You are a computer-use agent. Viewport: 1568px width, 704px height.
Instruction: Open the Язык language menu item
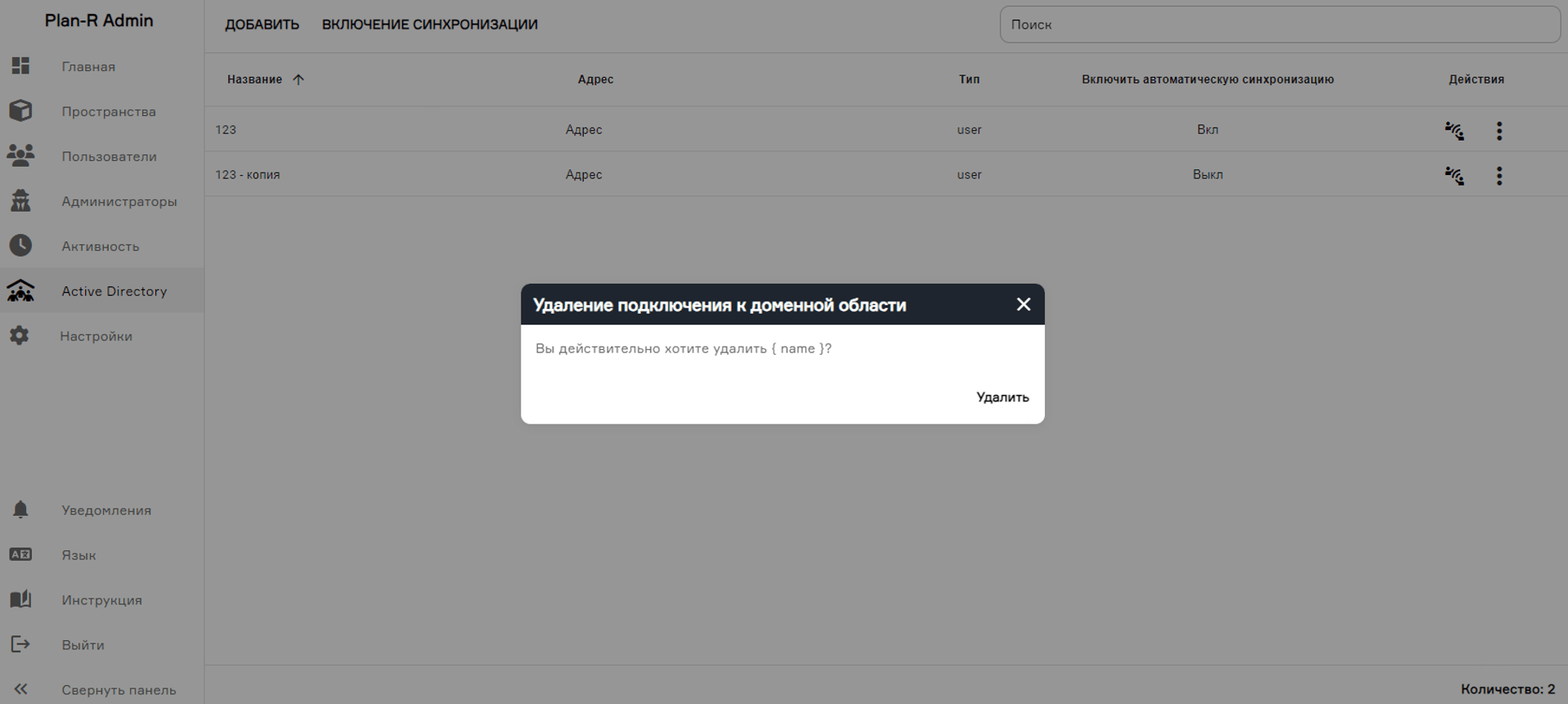(78, 555)
